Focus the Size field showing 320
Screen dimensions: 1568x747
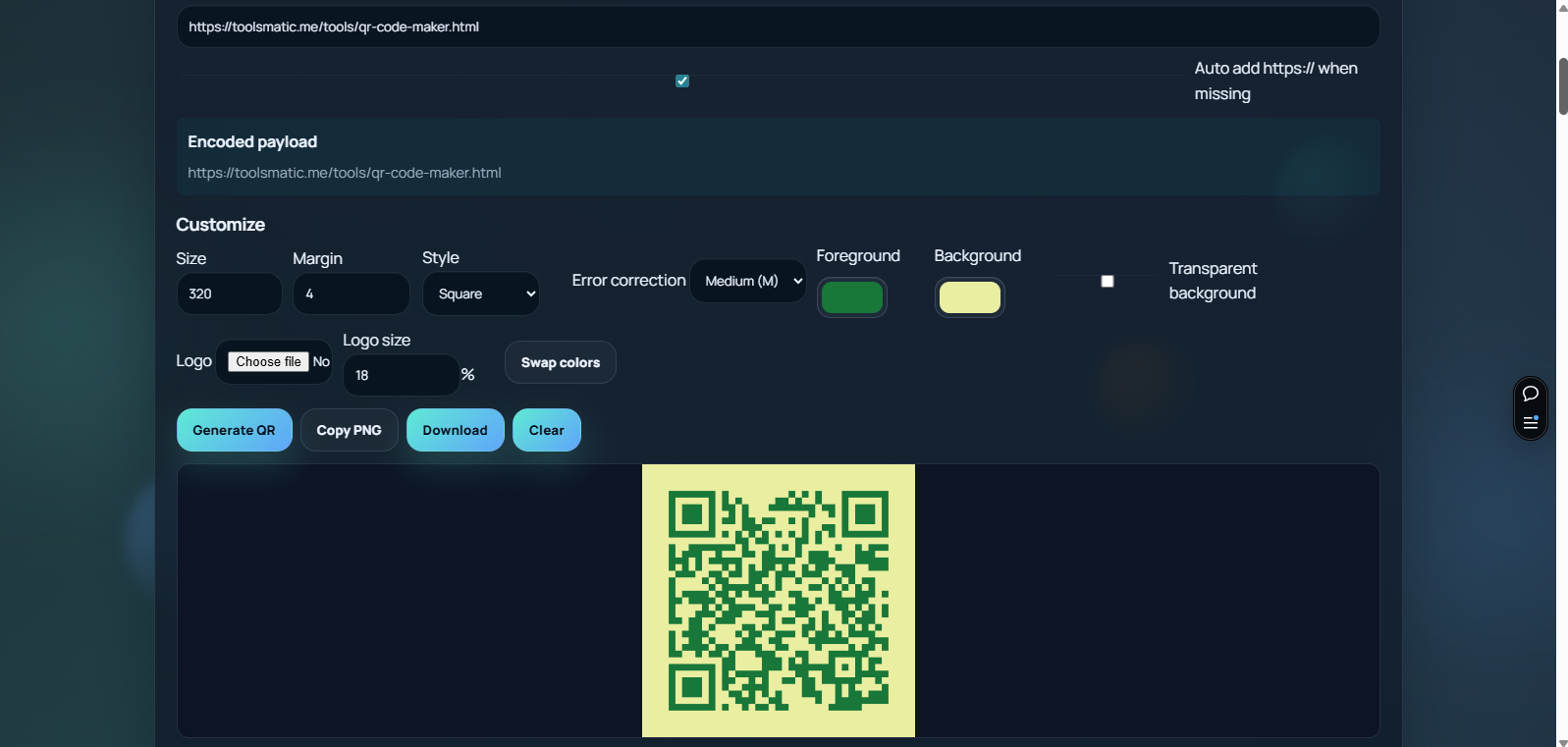(230, 293)
